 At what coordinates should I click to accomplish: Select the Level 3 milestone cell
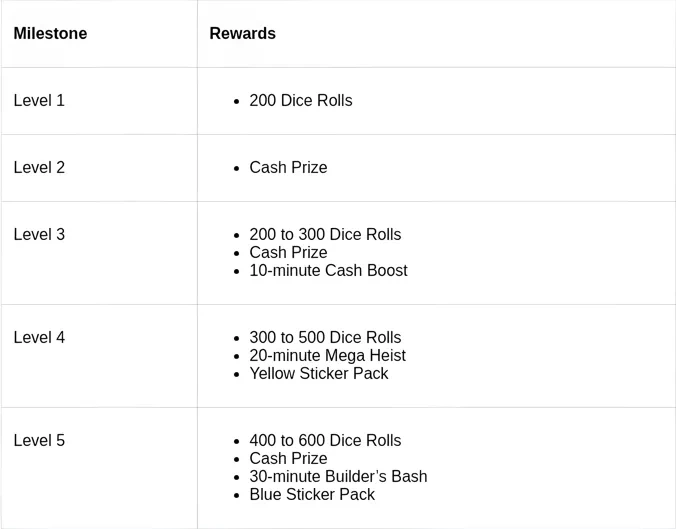(39, 235)
